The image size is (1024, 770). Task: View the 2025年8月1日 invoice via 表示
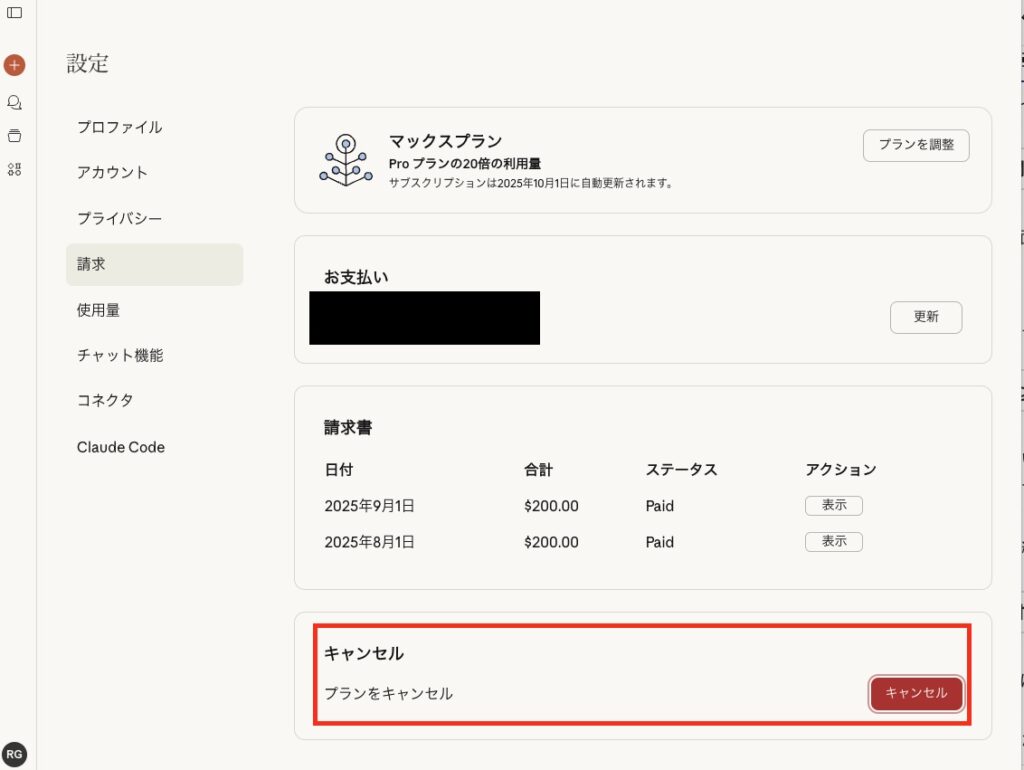(x=833, y=542)
